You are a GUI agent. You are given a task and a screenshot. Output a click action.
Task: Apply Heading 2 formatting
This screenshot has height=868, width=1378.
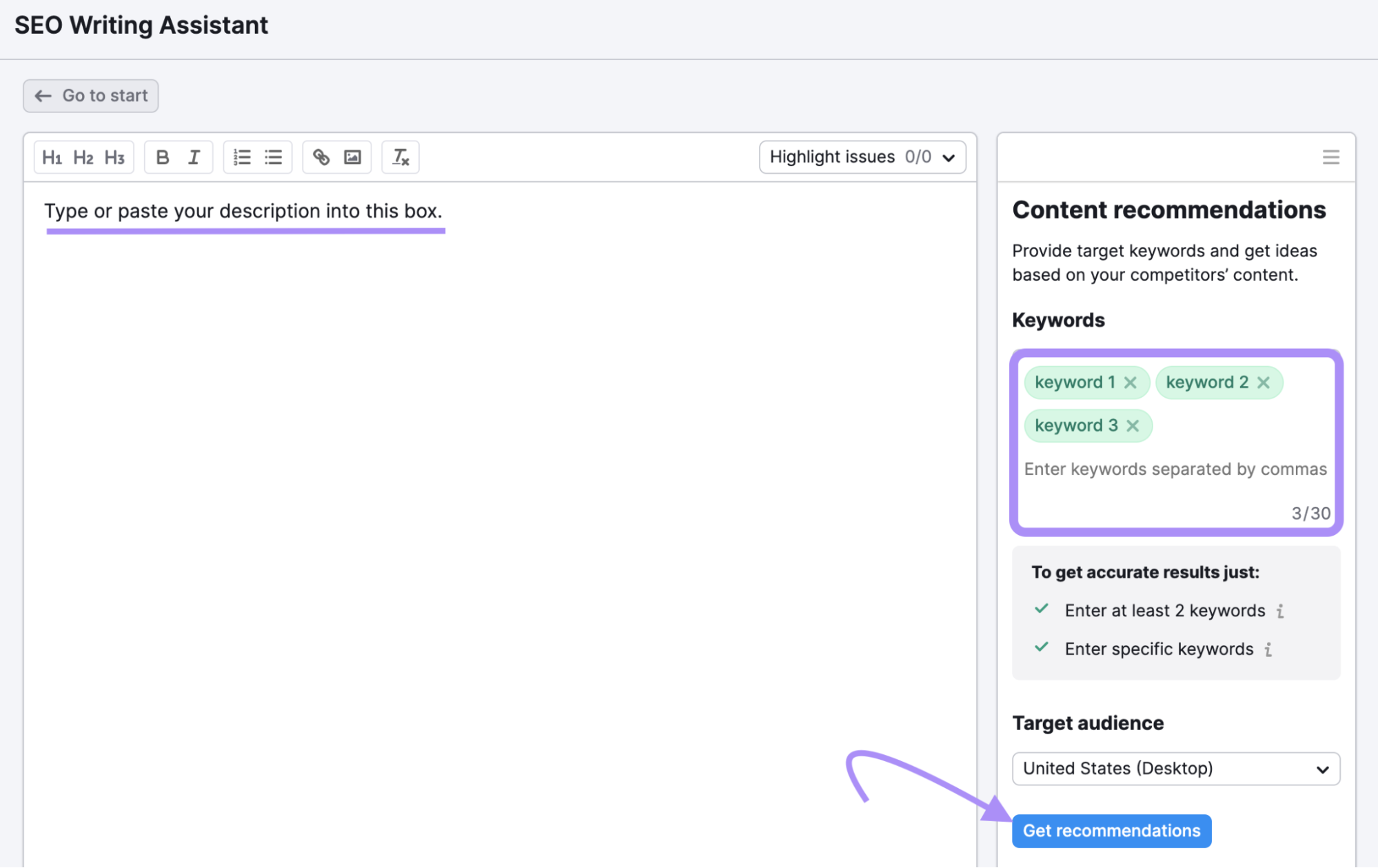[83, 157]
